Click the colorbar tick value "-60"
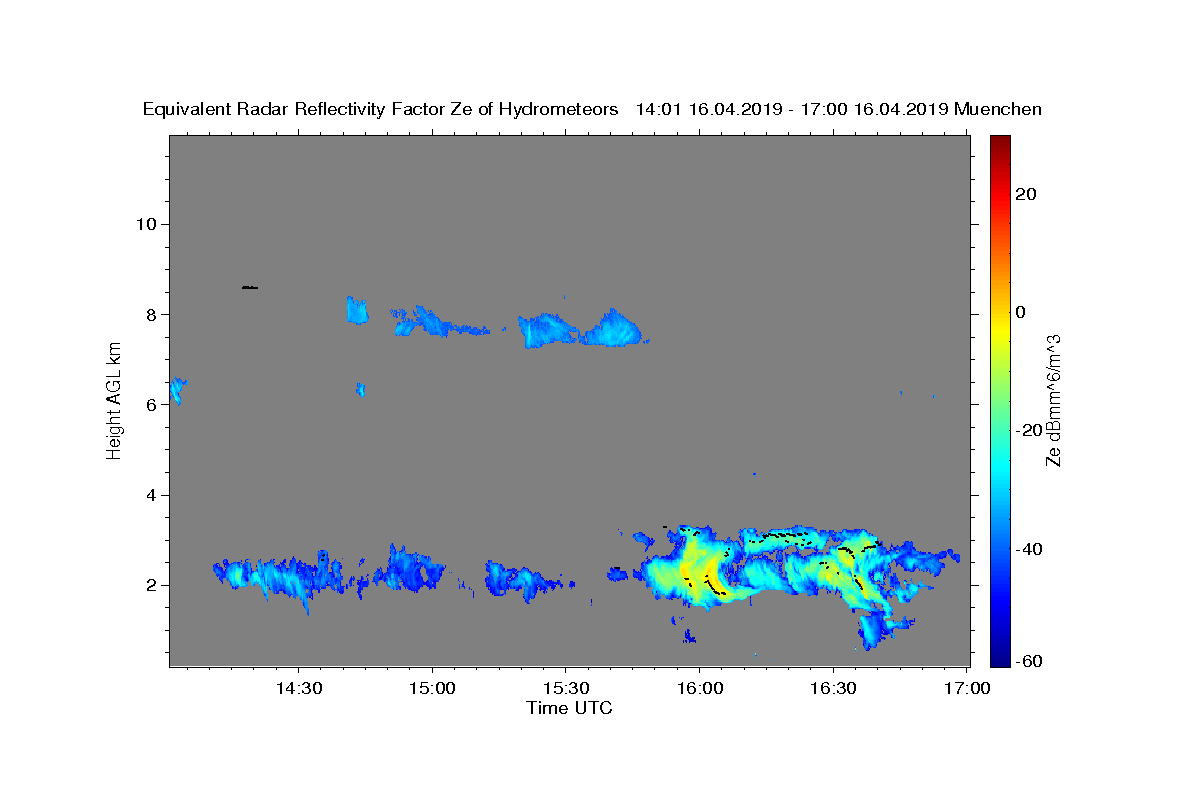1200x800 pixels. 1028,662
